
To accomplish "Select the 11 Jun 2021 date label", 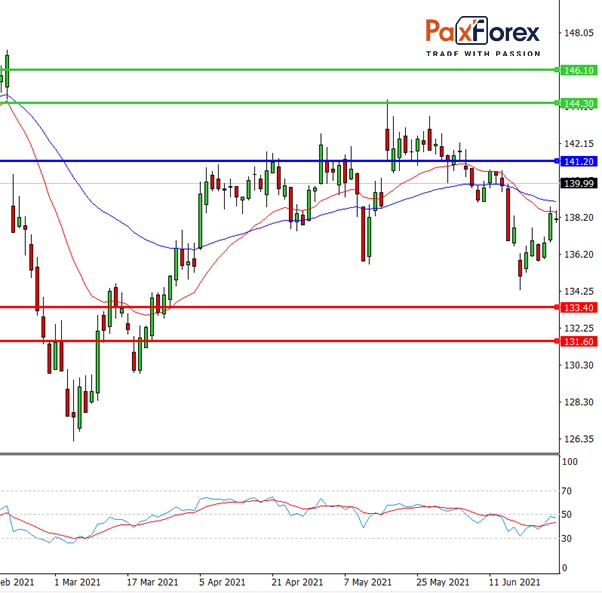I will click(515, 582).
